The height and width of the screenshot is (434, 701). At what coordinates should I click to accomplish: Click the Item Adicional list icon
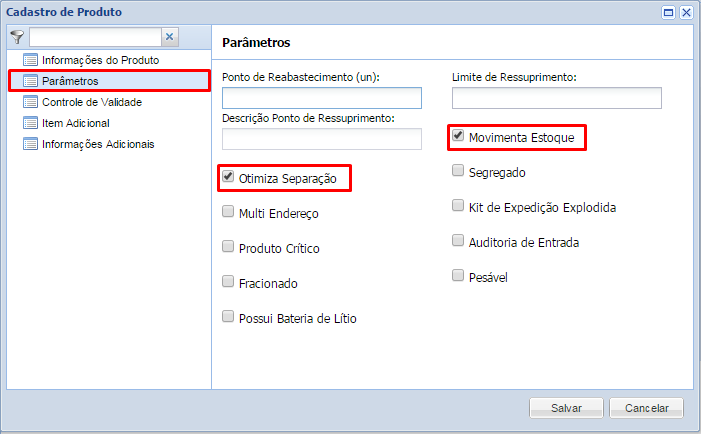(30, 123)
